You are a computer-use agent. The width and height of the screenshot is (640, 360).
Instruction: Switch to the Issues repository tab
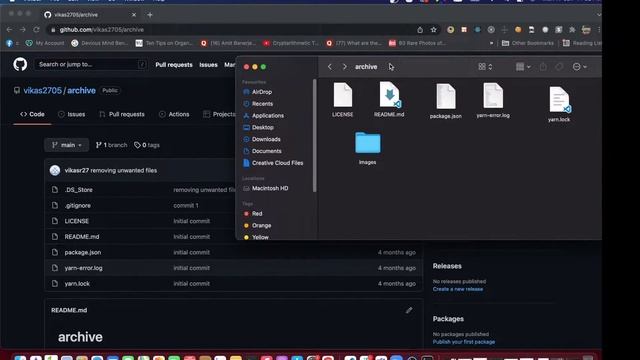(72, 114)
